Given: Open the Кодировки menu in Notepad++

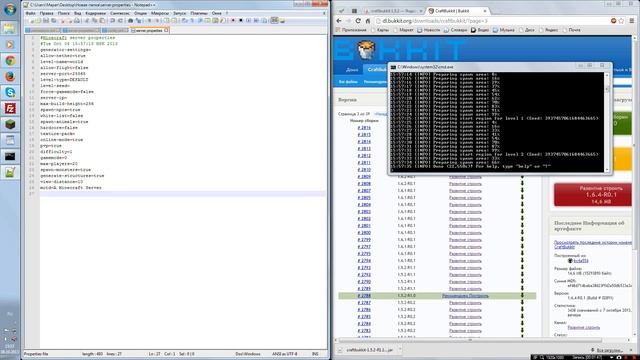Looking at the screenshot, I should tap(96, 13).
